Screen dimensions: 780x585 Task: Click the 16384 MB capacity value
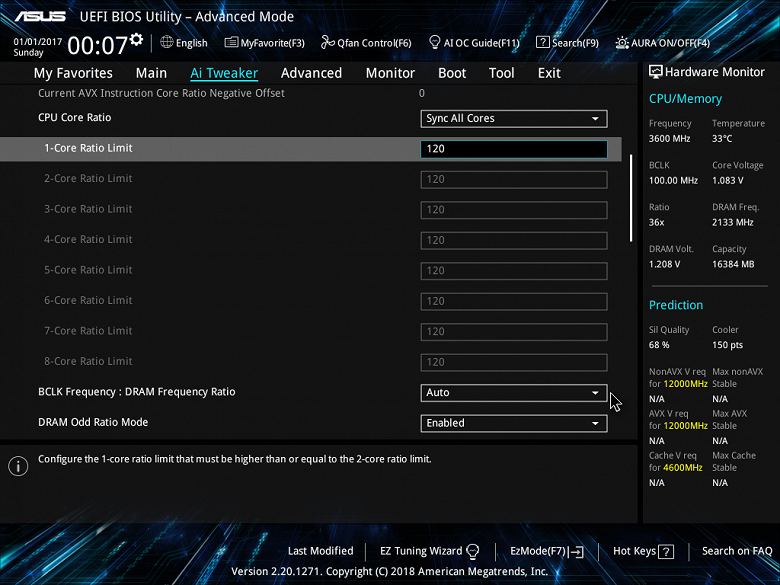[x=733, y=264]
